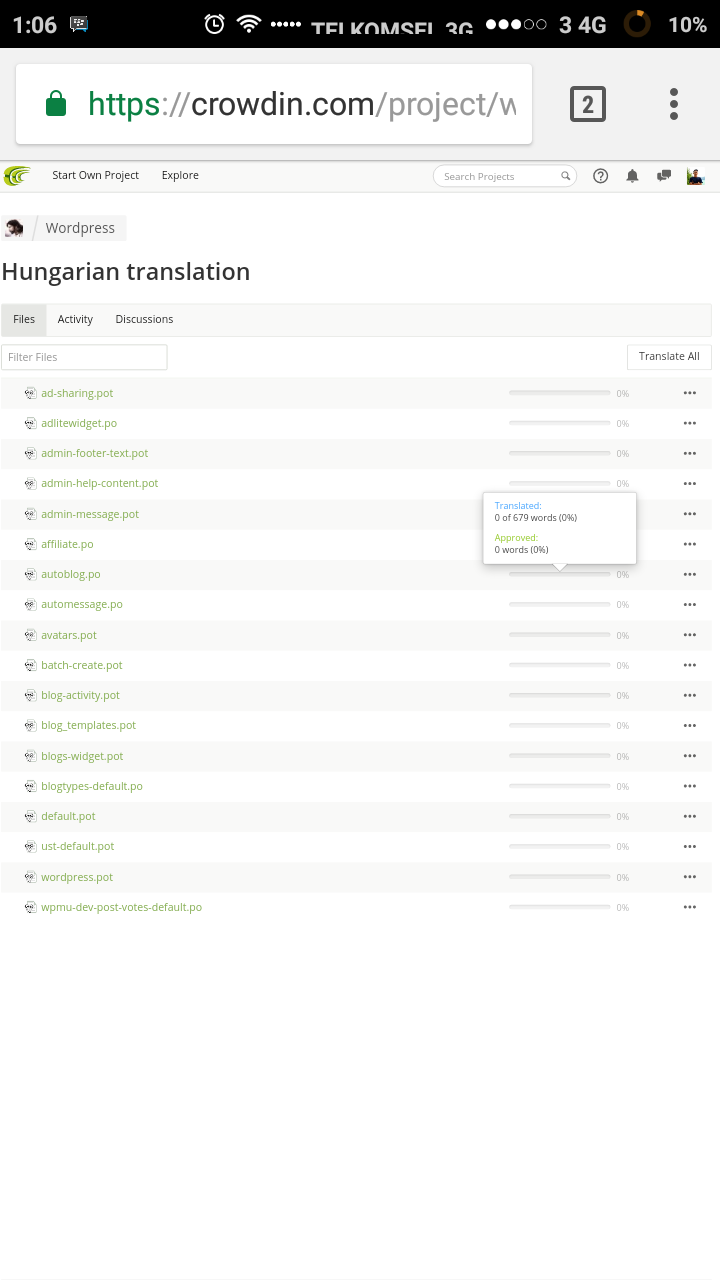Open the notifications bell icon
The image size is (720, 1280).
point(632,176)
